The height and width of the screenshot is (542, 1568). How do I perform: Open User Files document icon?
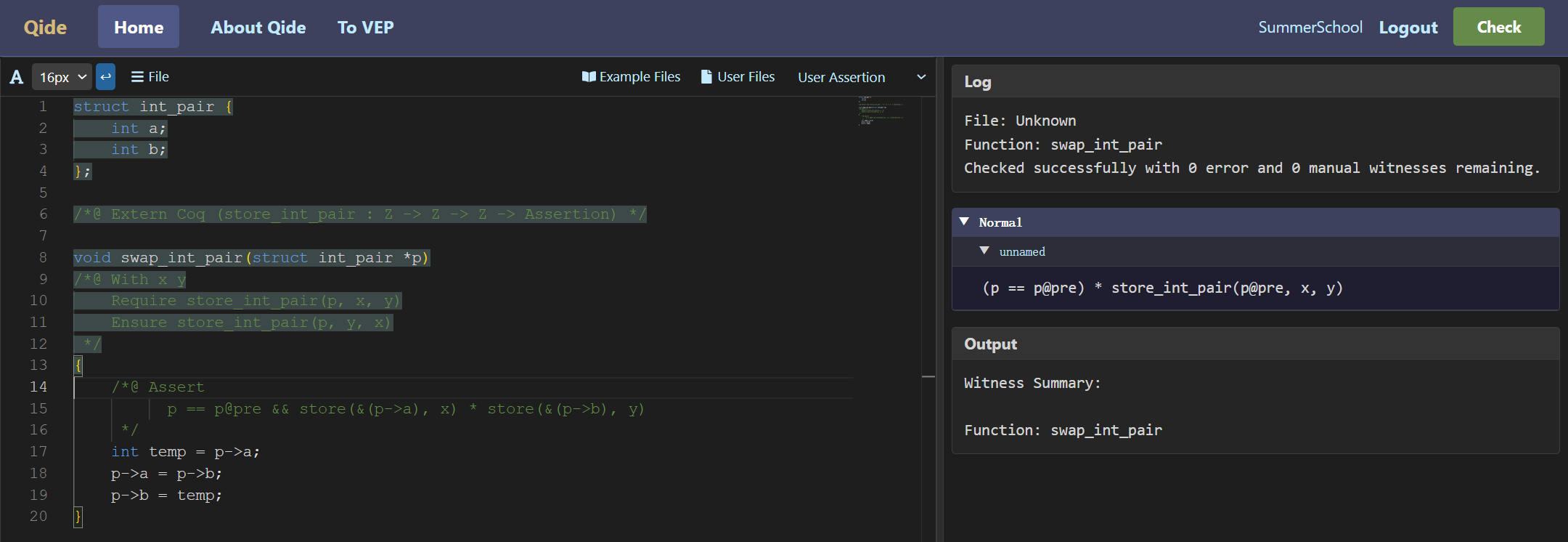coord(706,76)
